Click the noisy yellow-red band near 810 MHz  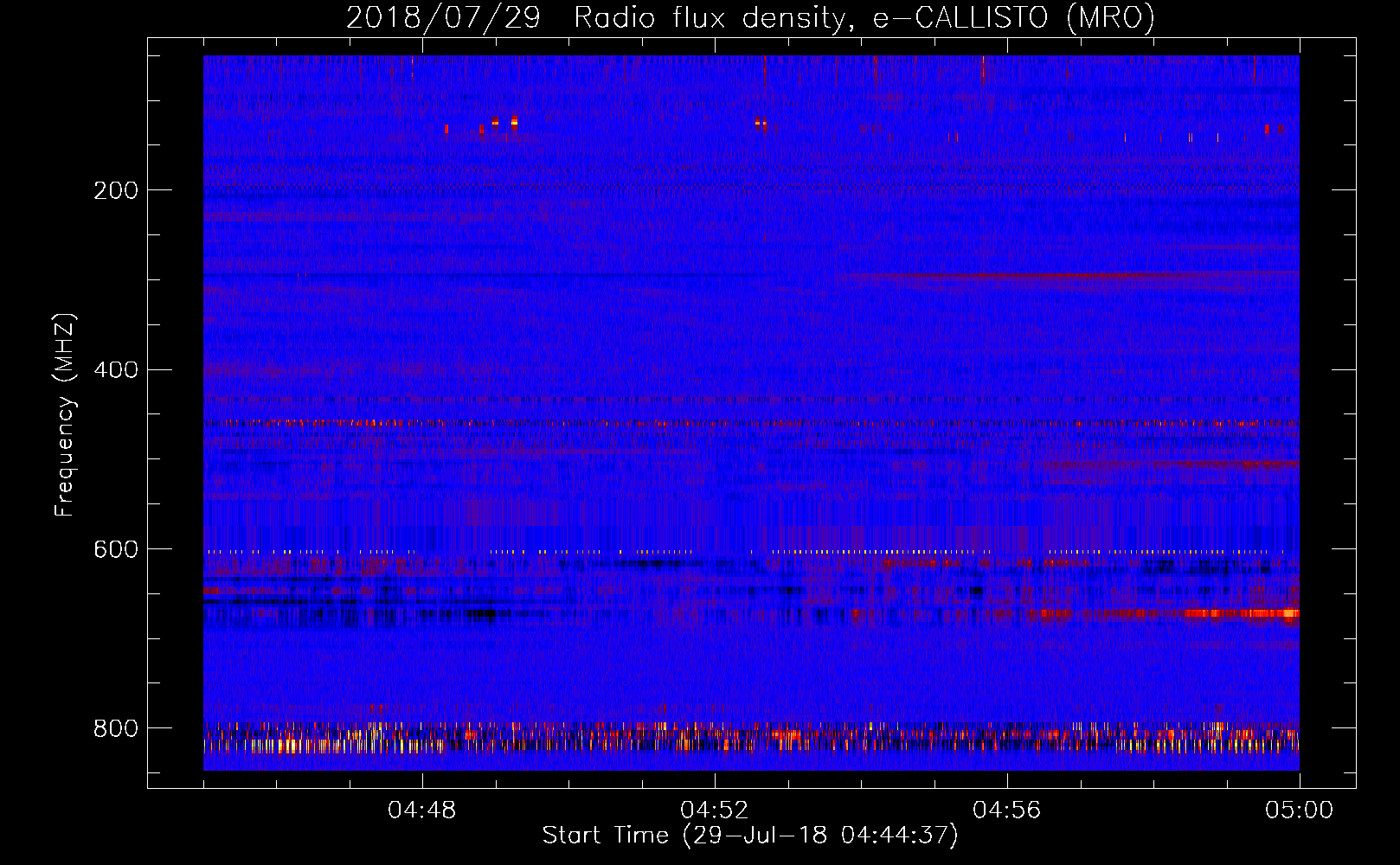[751, 738]
